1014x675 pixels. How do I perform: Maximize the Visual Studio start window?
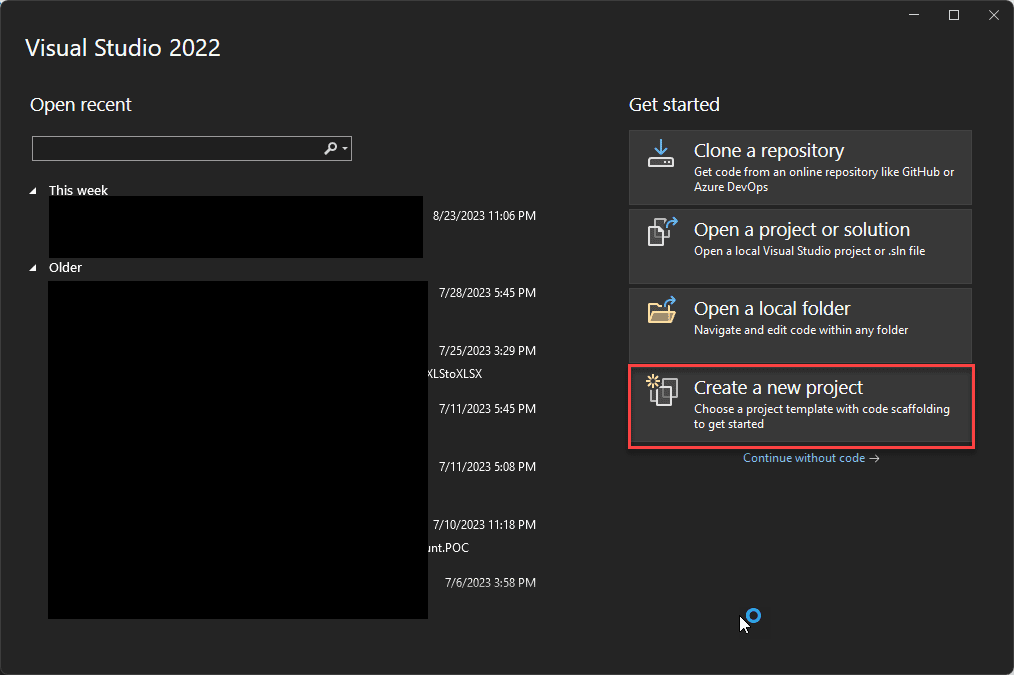click(x=954, y=15)
